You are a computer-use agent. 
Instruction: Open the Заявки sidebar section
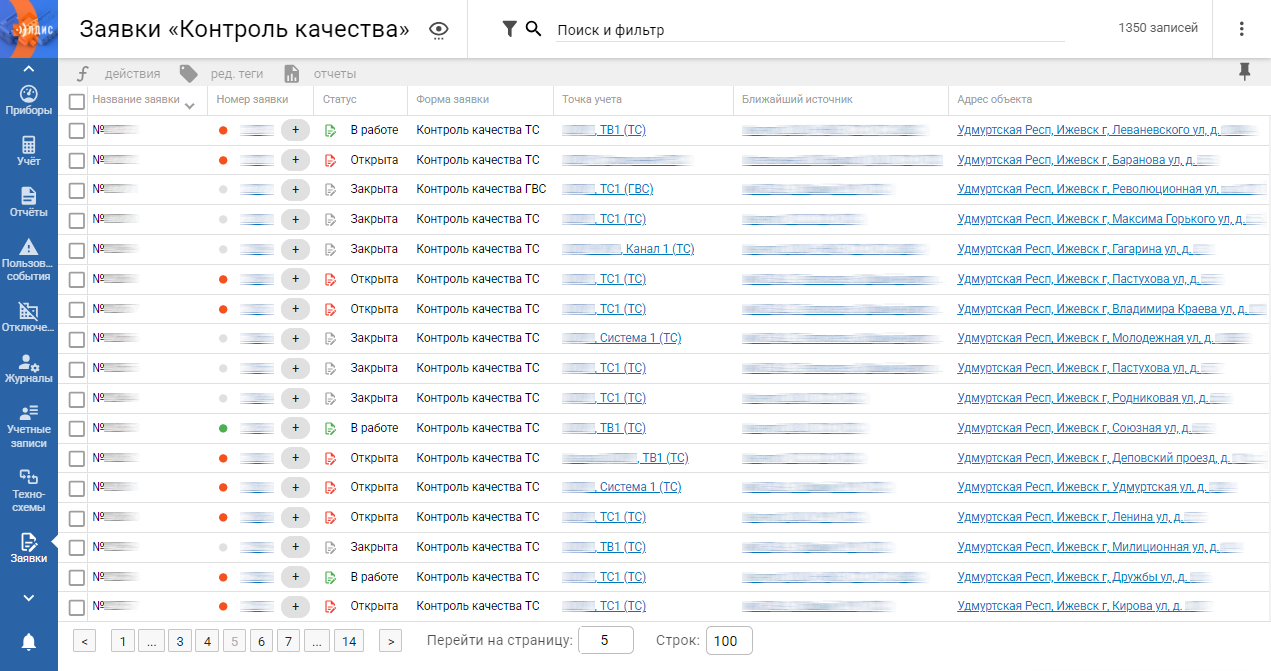tap(28, 548)
